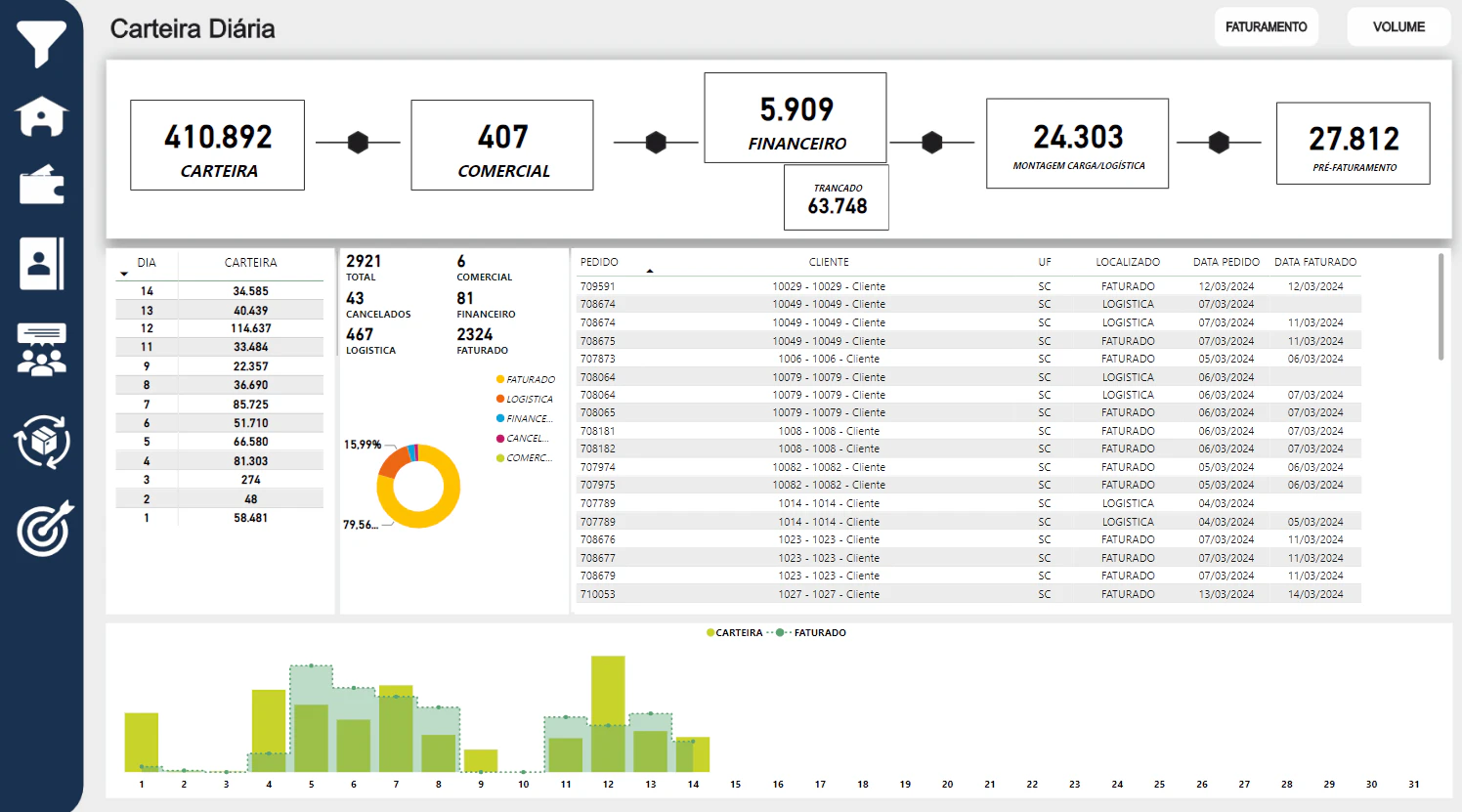The image size is (1462, 812).
Task: Sort by the UF column header
Action: click(1045, 262)
